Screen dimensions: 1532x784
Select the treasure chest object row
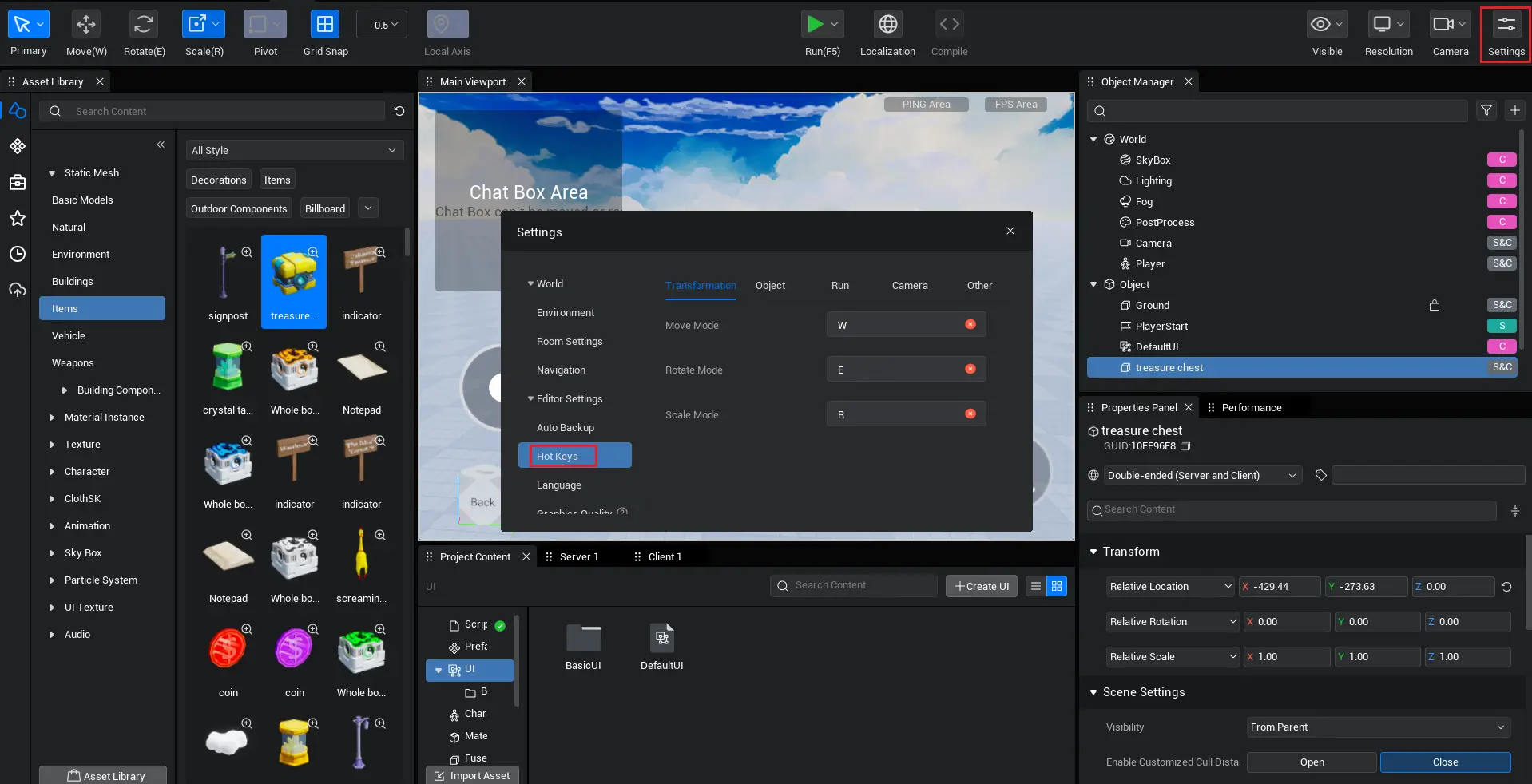pos(1302,367)
